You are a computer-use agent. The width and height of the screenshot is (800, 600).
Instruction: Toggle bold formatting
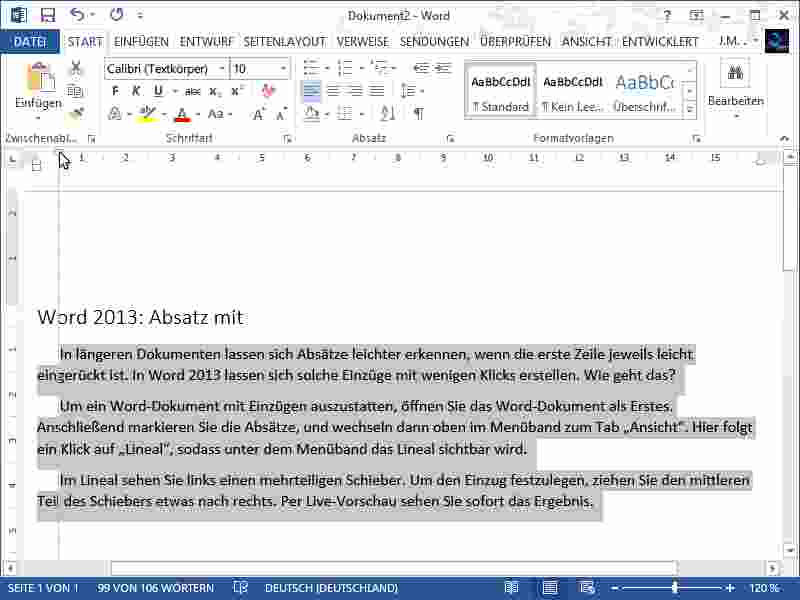(115, 91)
